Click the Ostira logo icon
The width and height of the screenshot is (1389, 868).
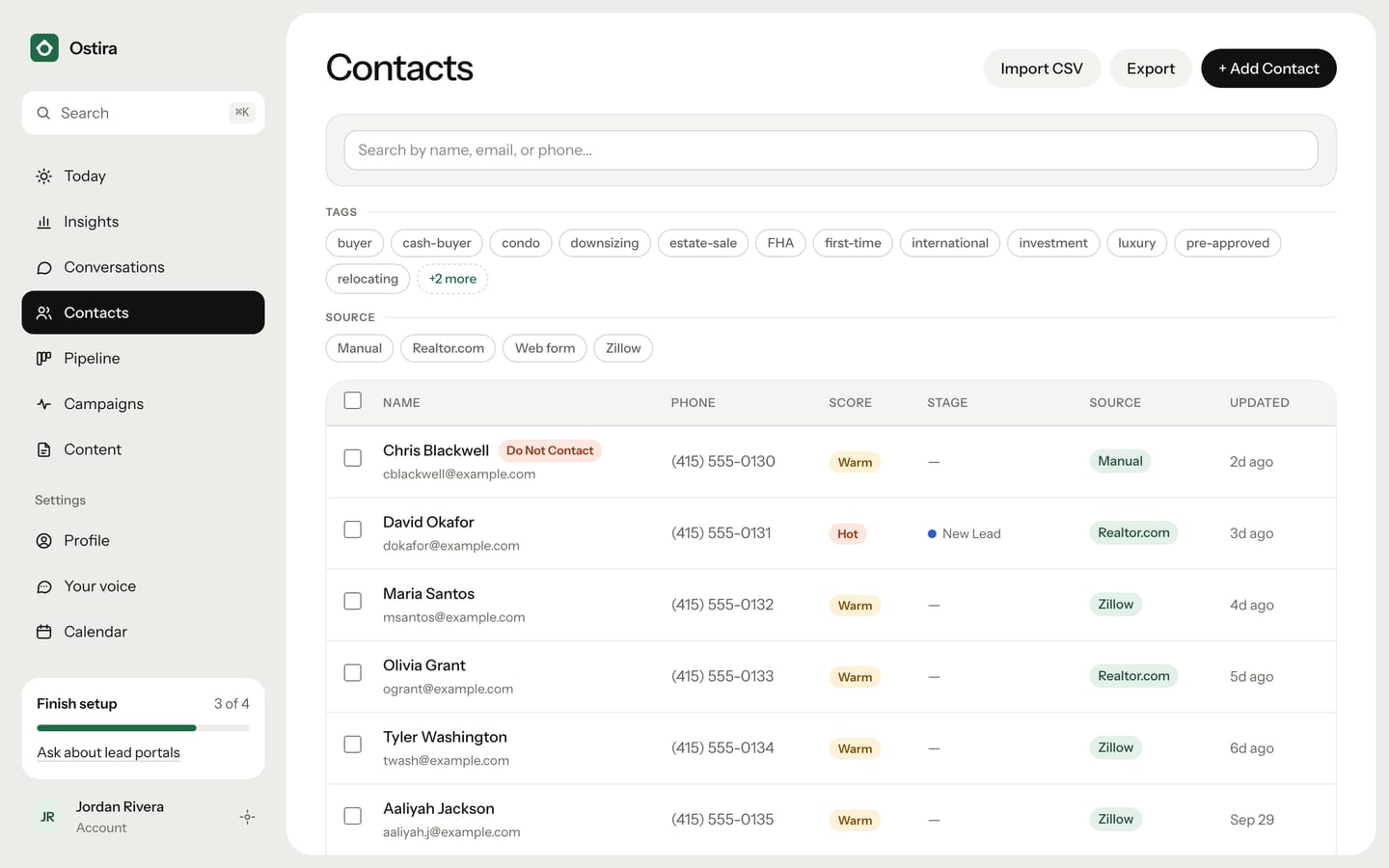pos(44,48)
